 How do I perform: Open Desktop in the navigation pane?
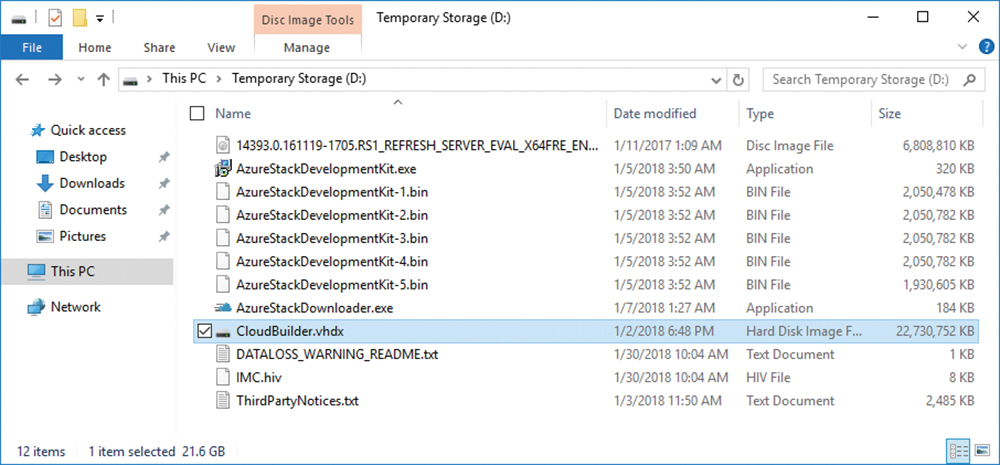83,157
